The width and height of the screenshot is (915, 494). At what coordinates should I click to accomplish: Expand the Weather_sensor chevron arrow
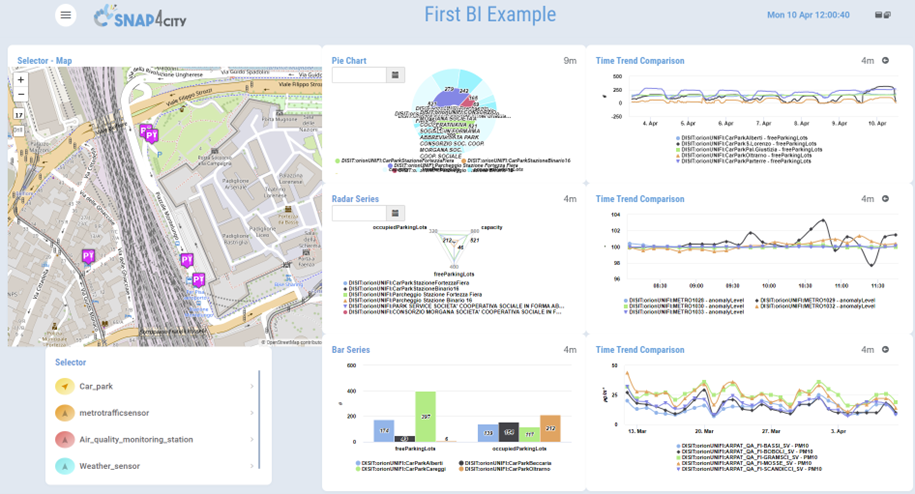point(251,466)
